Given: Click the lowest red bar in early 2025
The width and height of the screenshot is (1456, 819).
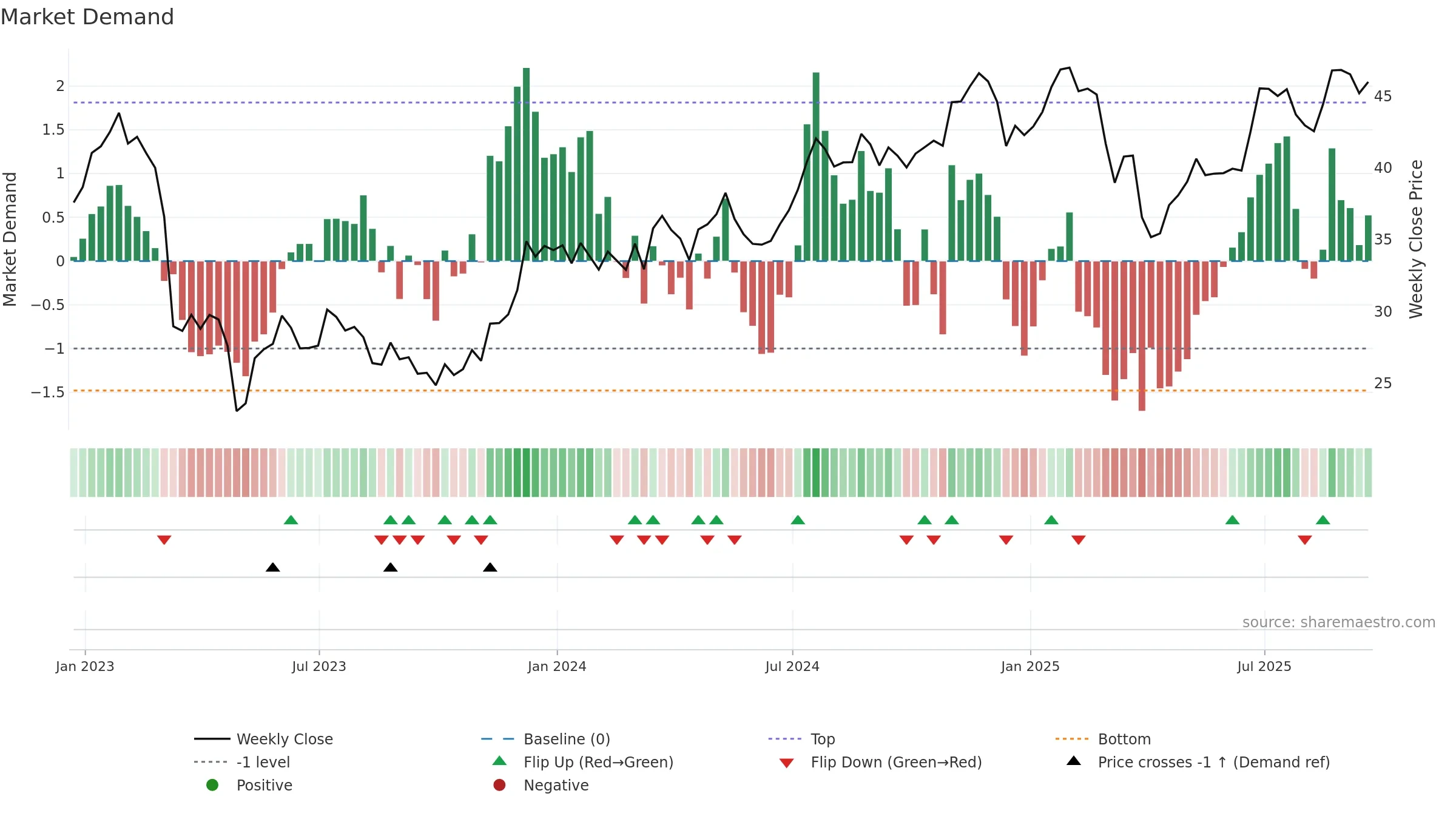Looking at the screenshot, I should (1142, 336).
